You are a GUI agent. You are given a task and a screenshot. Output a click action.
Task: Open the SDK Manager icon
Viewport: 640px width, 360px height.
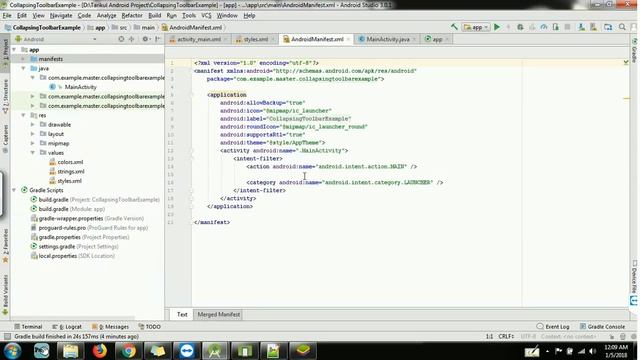tap(593, 27)
